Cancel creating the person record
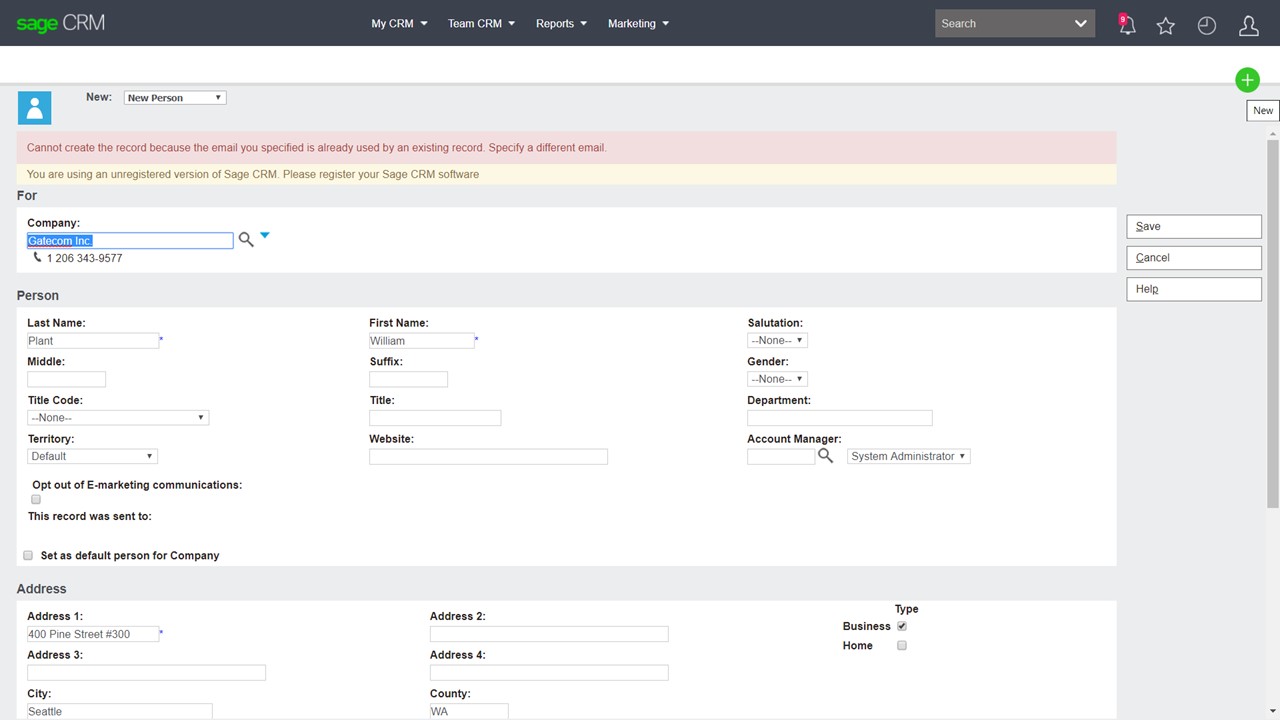The image size is (1280, 720). click(x=1193, y=257)
